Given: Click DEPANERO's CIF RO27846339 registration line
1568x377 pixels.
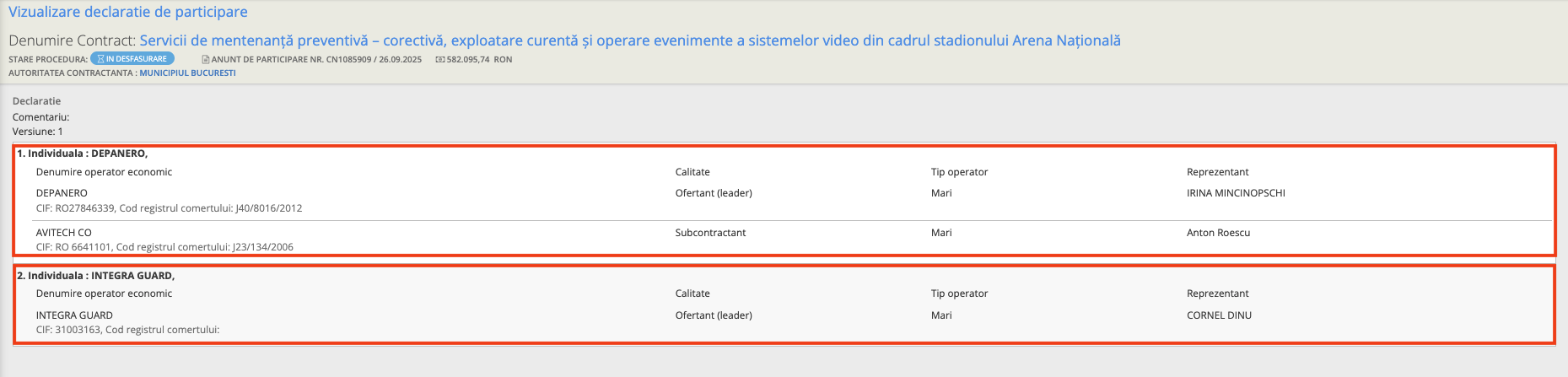Looking at the screenshot, I should (x=169, y=208).
